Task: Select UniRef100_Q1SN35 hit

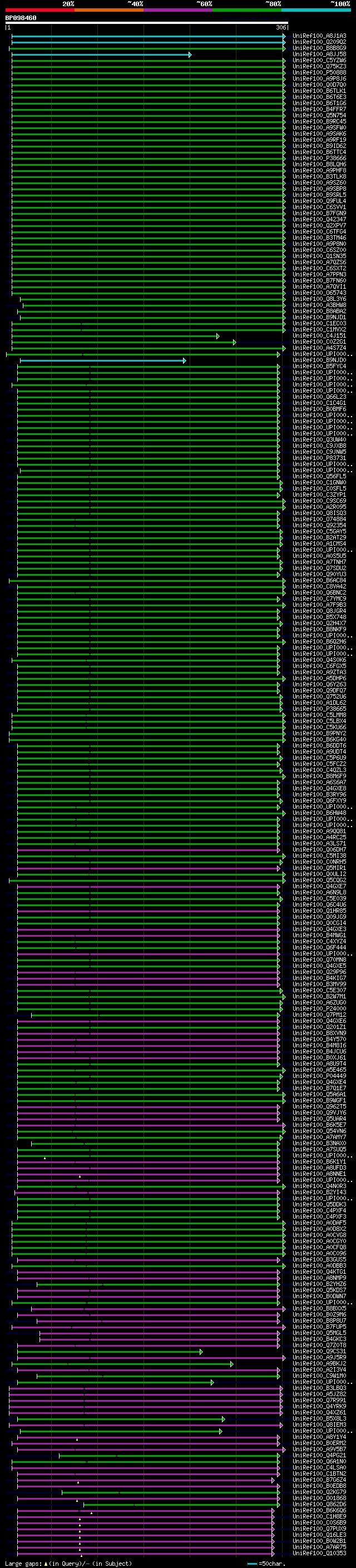Action: coord(319,256)
